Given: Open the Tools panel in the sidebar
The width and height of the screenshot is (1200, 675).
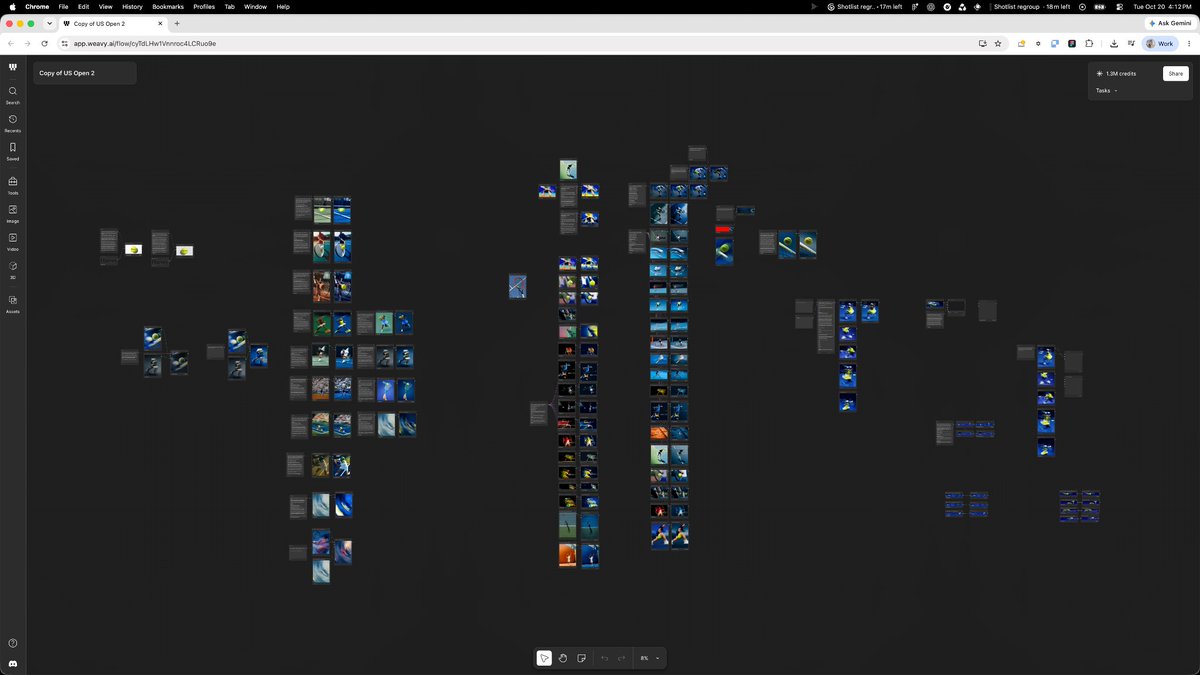Looking at the screenshot, I should click(x=12, y=185).
